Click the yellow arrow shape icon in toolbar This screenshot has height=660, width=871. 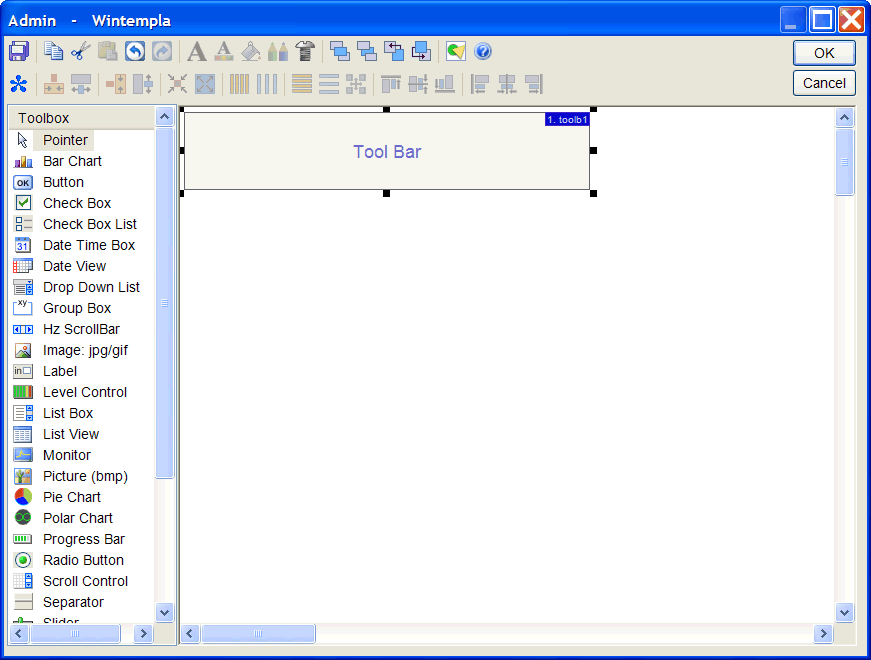[x=455, y=52]
